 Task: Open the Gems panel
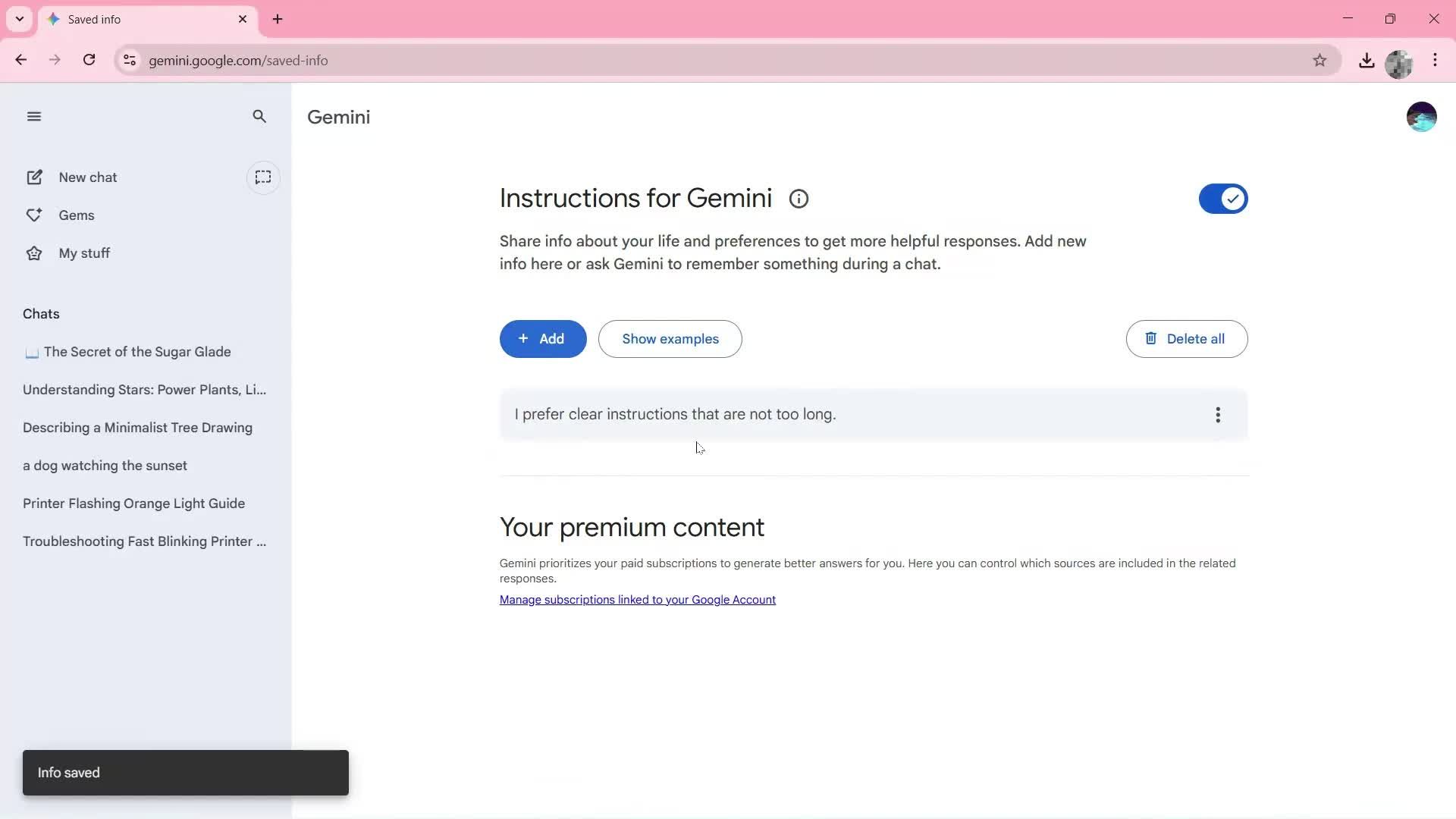77,215
